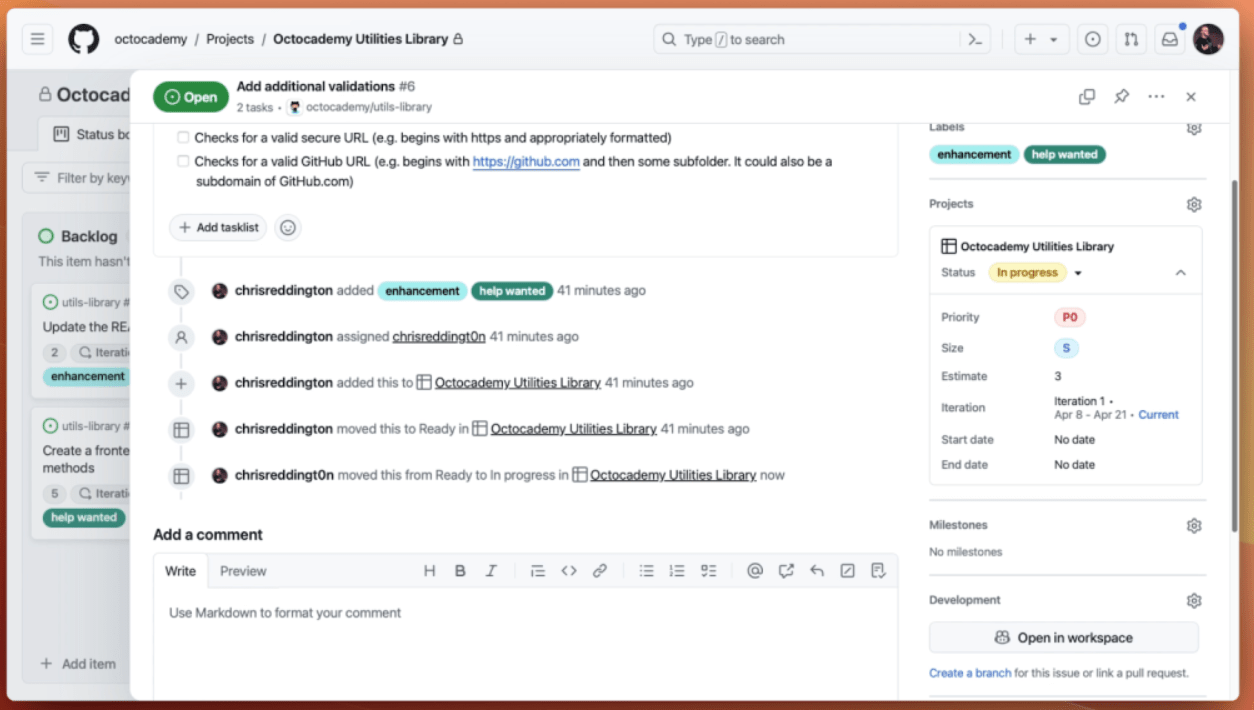Open the issues icon in header

[1093, 39]
